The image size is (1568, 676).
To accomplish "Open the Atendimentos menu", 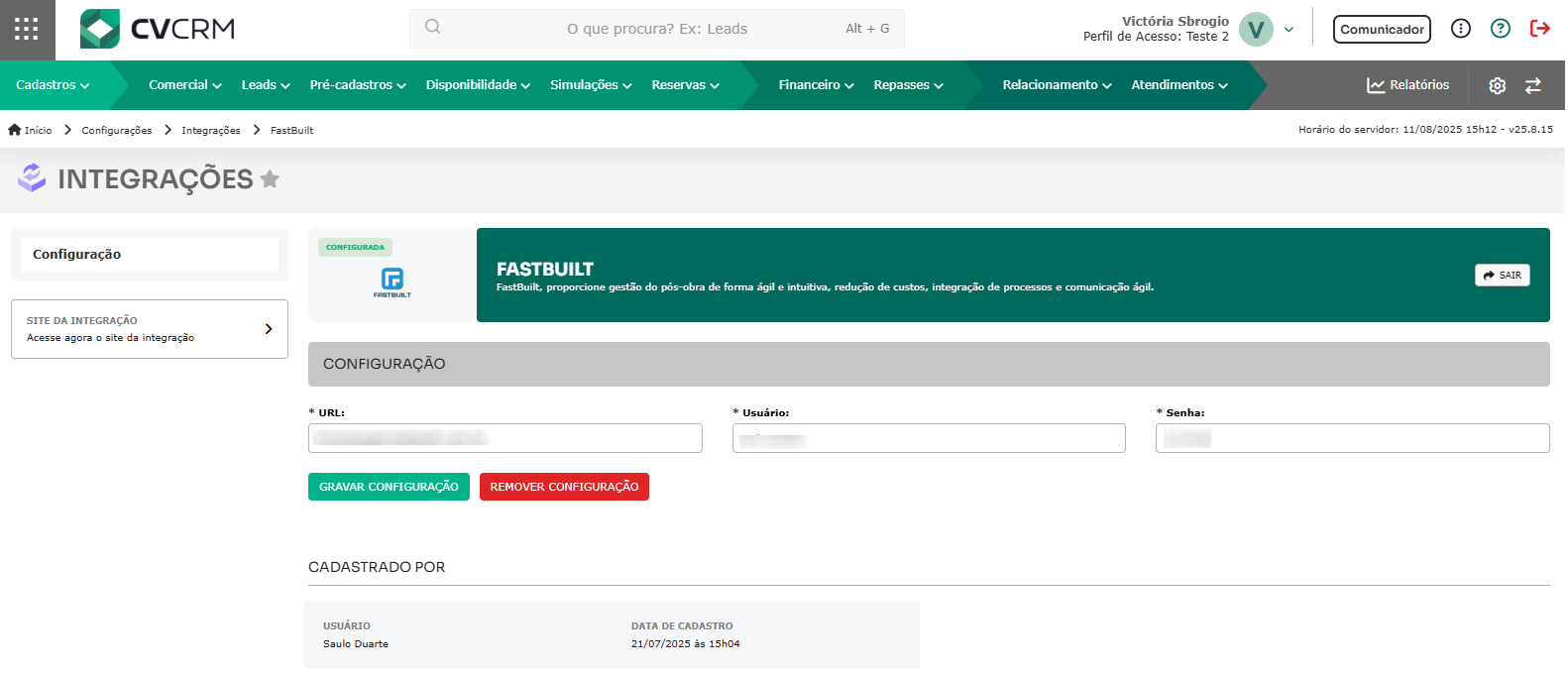I will pos(1179,85).
